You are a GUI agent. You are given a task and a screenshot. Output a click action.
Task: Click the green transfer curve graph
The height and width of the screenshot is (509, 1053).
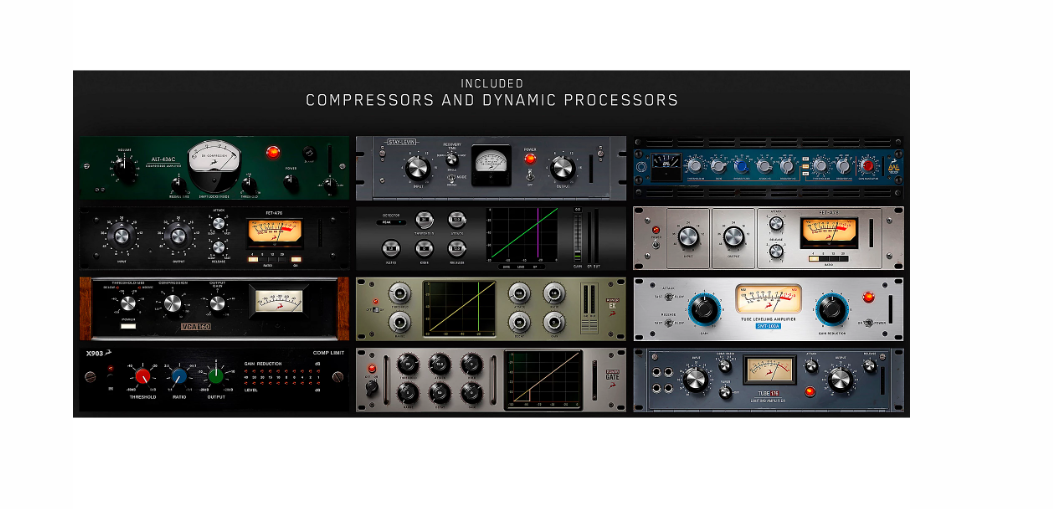point(524,234)
